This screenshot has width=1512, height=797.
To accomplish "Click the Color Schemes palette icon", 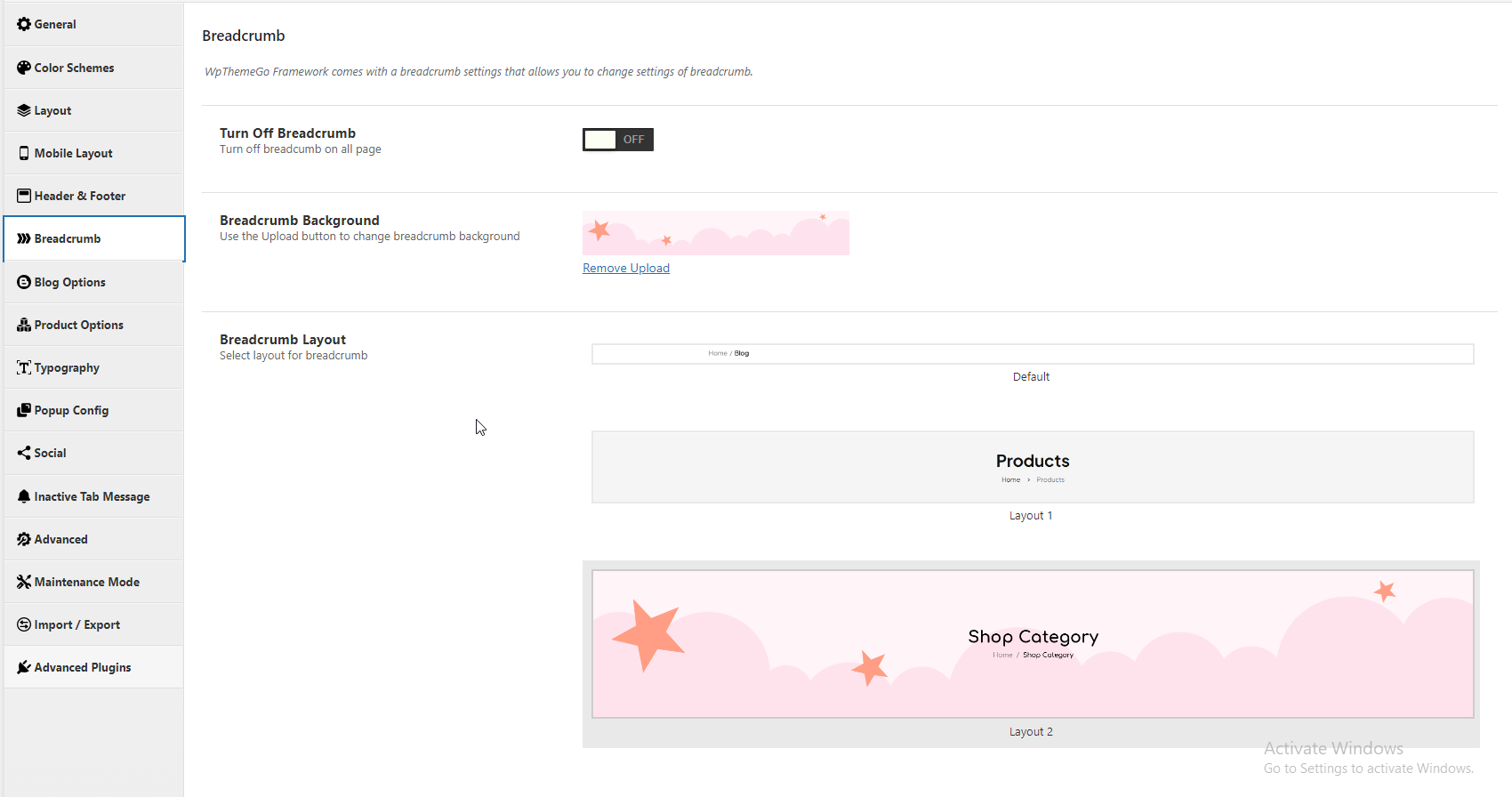I will click(24, 68).
